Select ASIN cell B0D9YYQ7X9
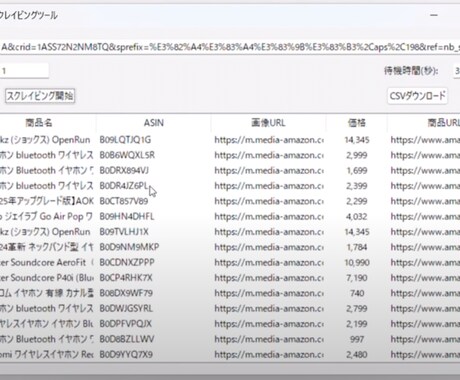460x380 pixels. (126, 354)
